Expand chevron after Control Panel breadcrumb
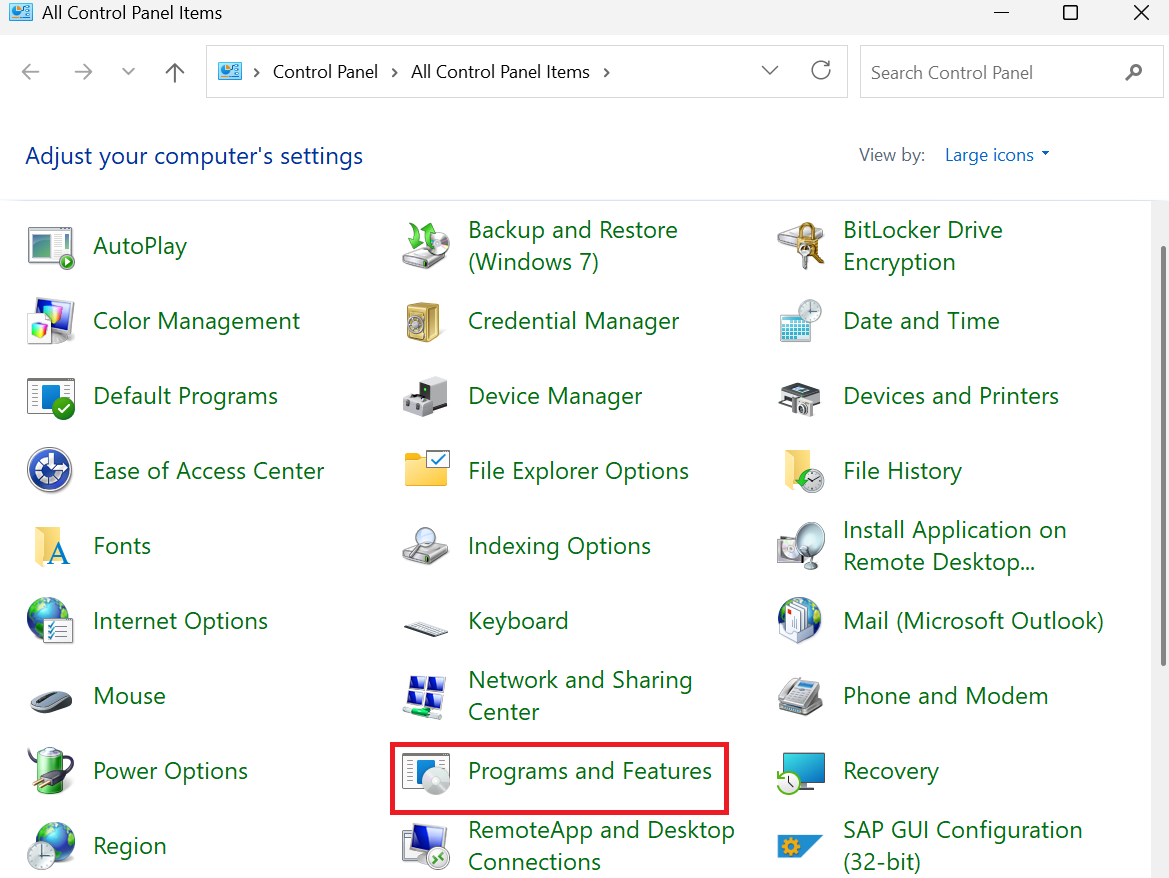The height and width of the screenshot is (878, 1169). (x=394, y=72)
